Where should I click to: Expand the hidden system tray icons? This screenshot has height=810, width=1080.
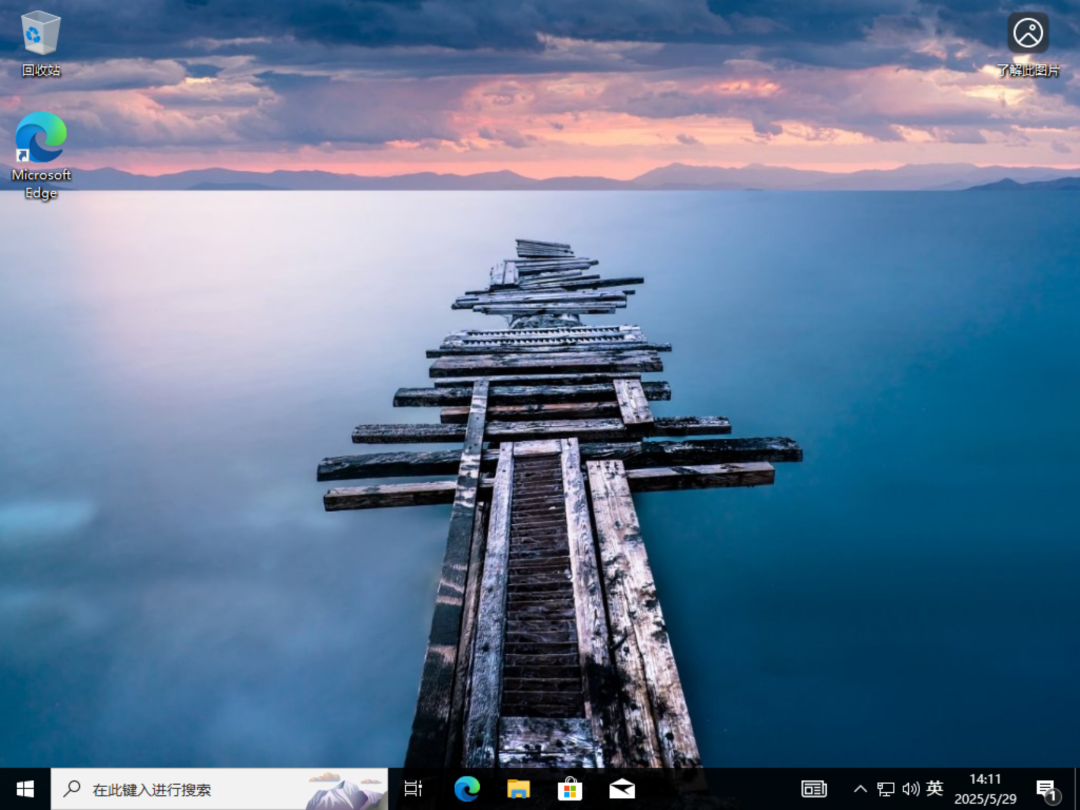(x=860, y=789)
